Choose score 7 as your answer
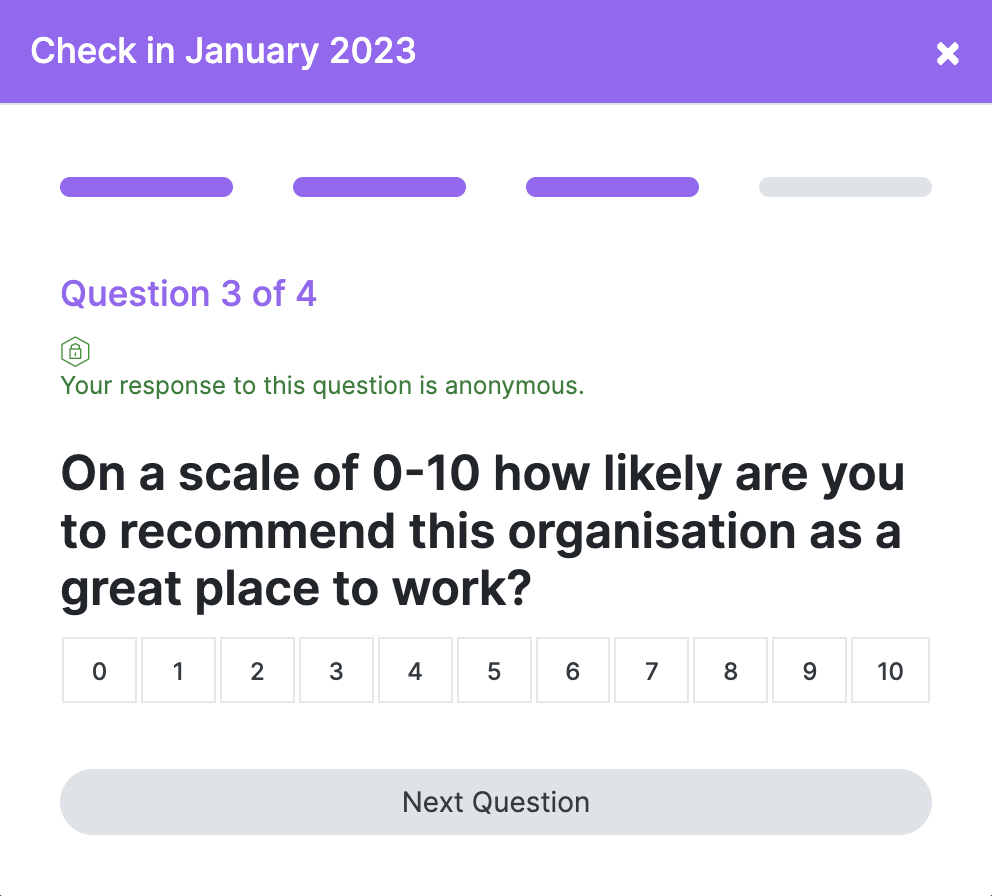 [x=651, y=670]
